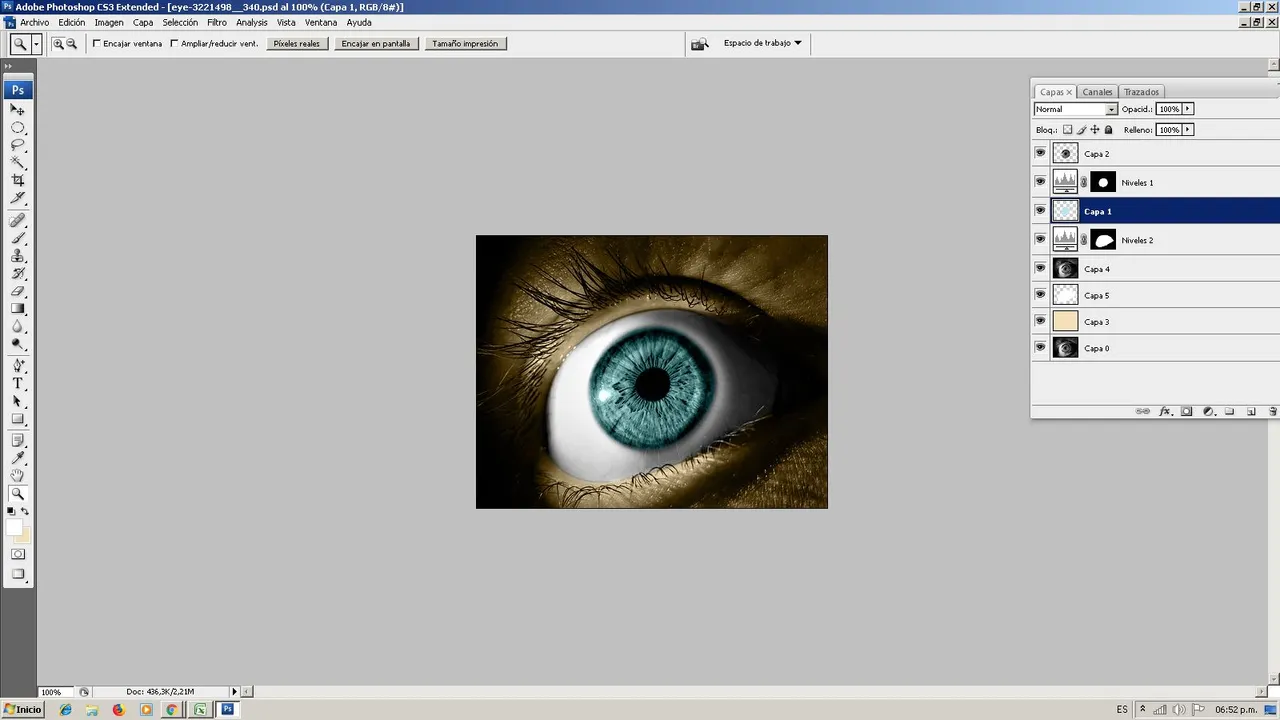Open the Archivo menu
The width and height of the screenshot is (1280, 720).
pyautogui.click(x=34, y=22)
